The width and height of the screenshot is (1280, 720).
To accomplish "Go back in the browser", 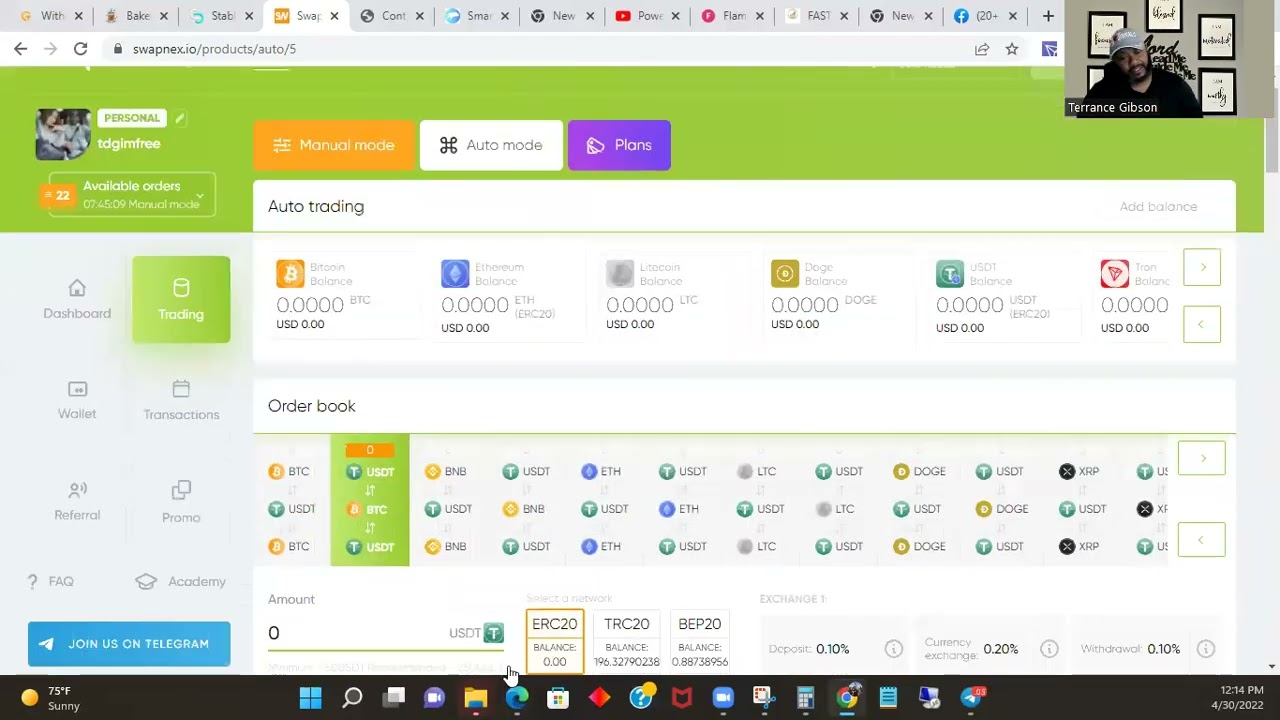I will coord(20,49).
